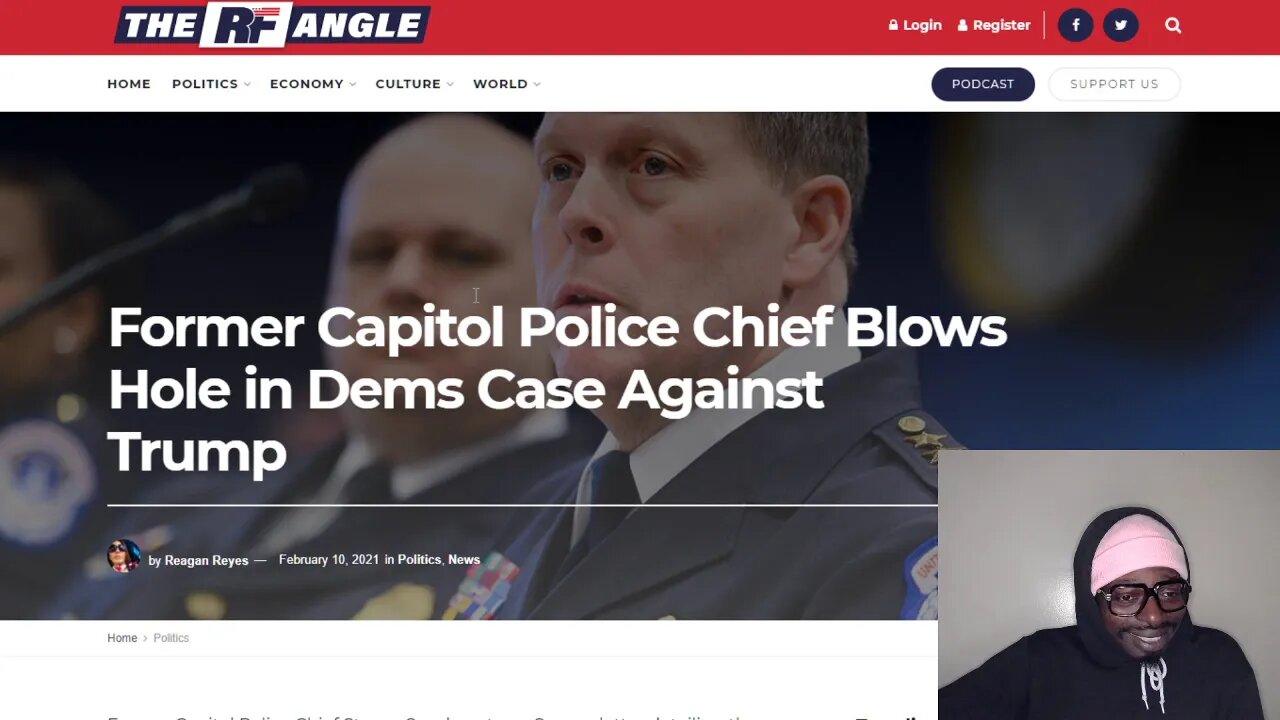Open the Twitter page icon
Image resolution: width=1280 pixels, height=720 pixels.
1120,25
